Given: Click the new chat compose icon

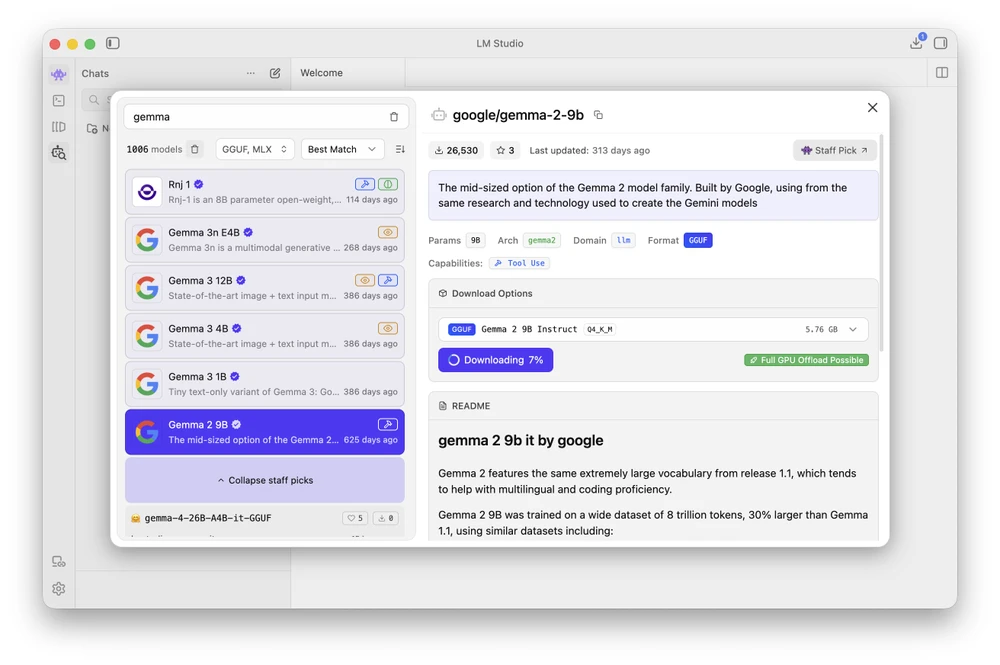Looking at the screenshot, I should pyautogui.click(x=275, y=73).
